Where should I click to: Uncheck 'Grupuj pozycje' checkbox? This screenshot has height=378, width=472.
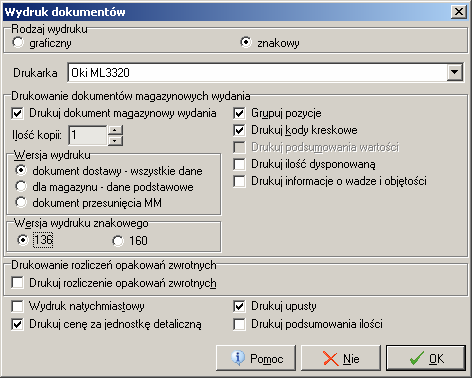(x=239, y=113)
